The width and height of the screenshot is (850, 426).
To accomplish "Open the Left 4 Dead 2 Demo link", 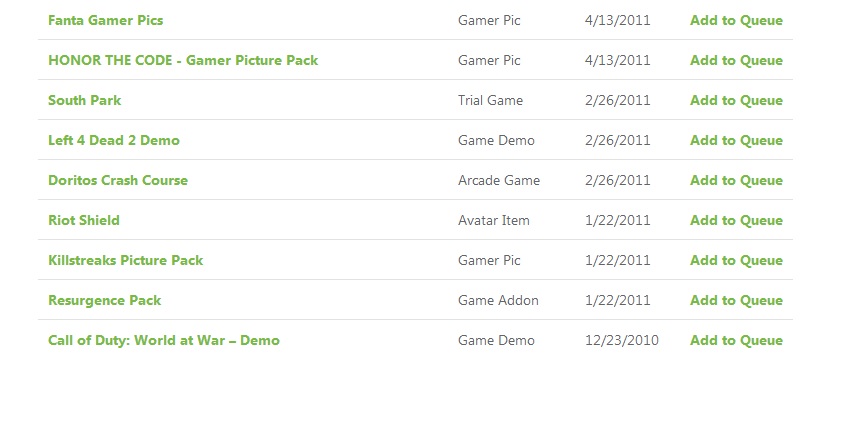I will tap(114, 140).
